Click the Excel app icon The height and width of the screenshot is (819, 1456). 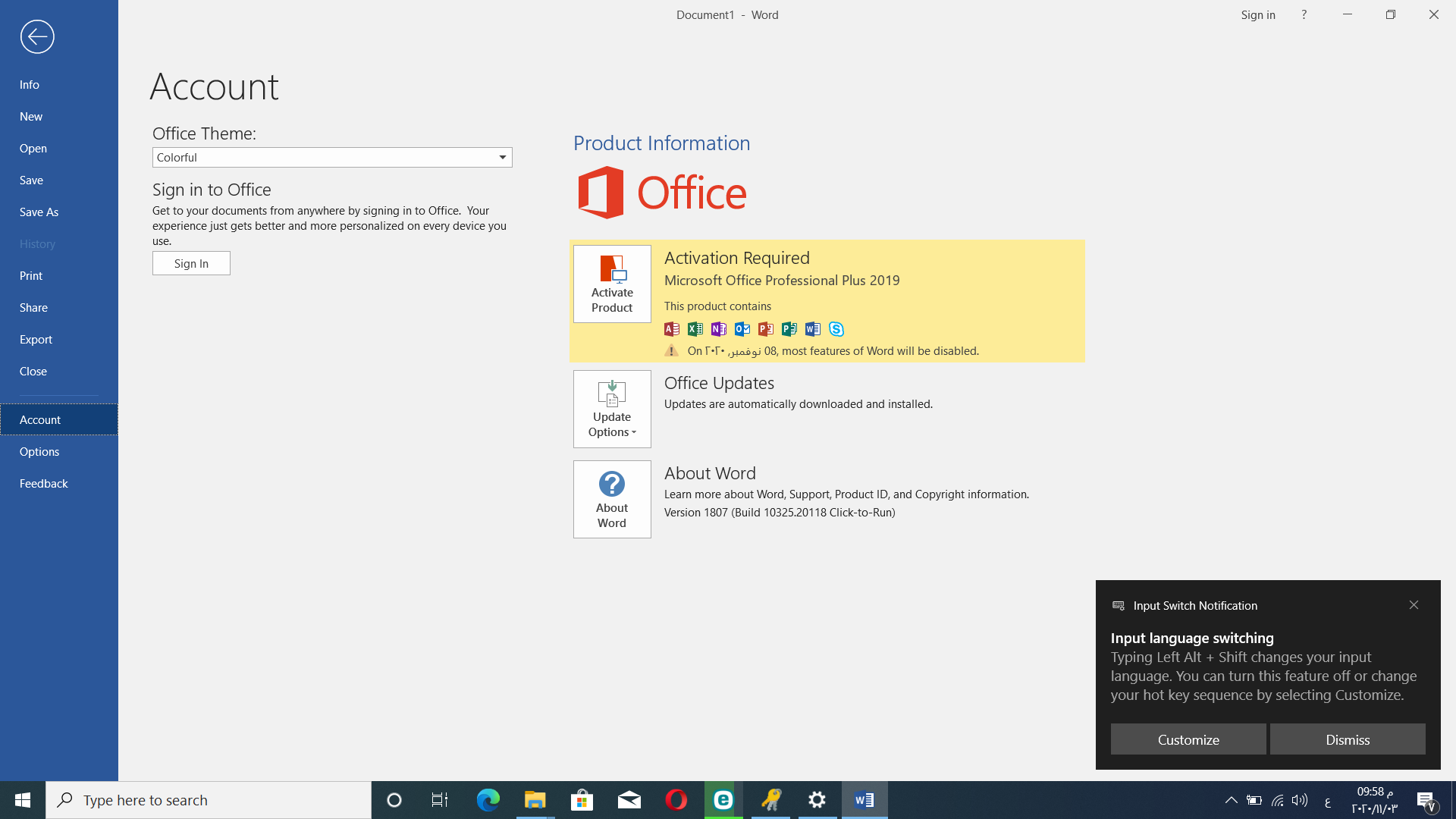[x=695, y=328]
